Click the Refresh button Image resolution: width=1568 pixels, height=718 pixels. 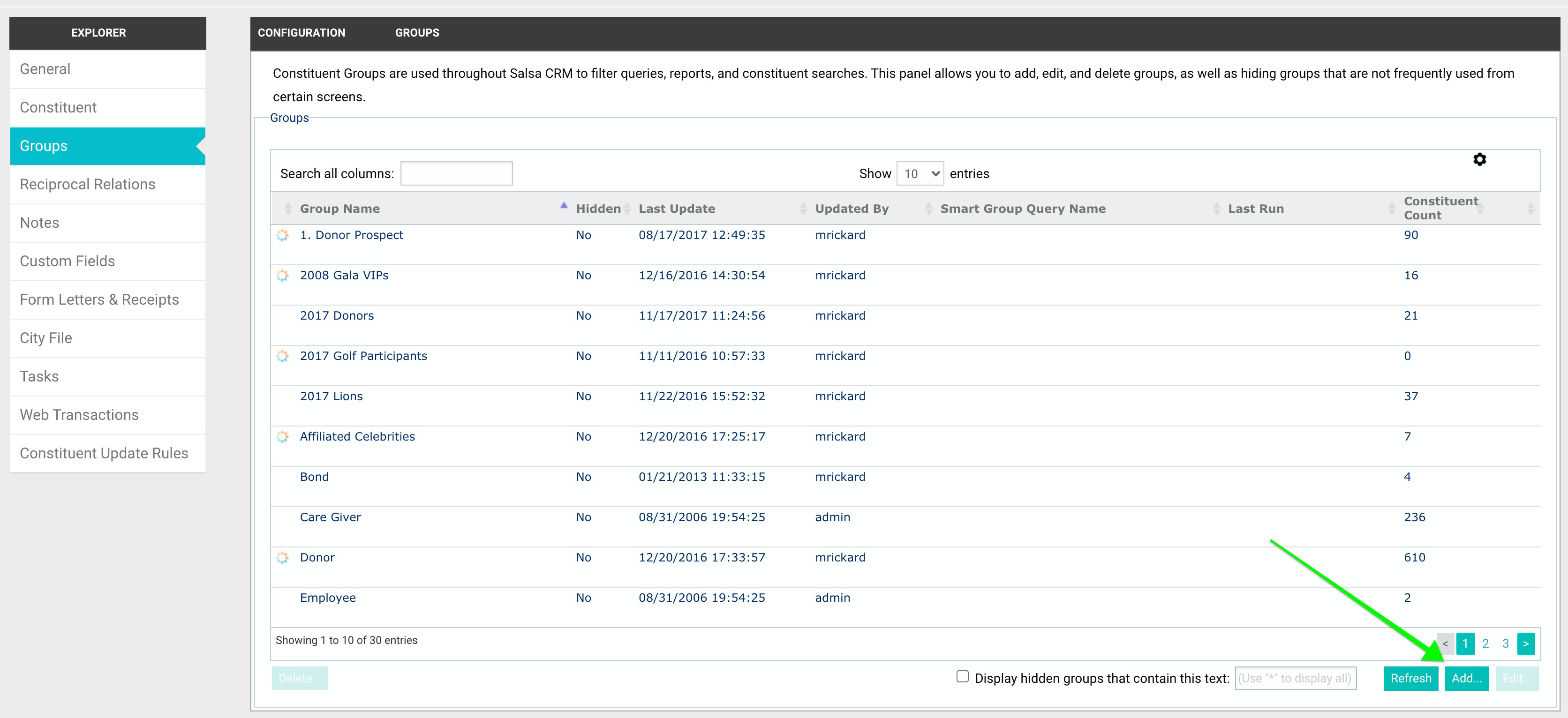click(x=1410, y=679)
